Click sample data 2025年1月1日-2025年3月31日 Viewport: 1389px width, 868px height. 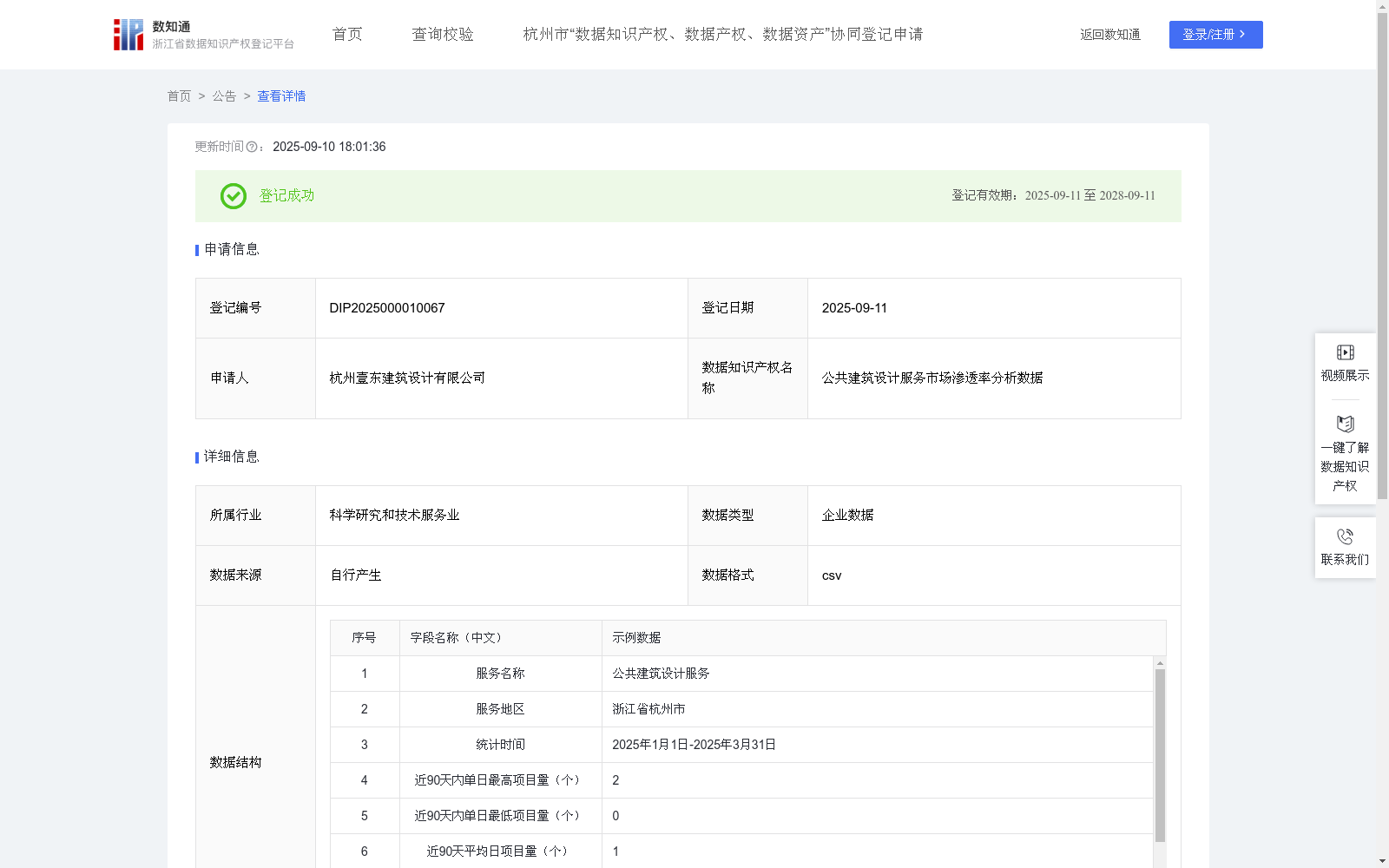click(694, 745)
